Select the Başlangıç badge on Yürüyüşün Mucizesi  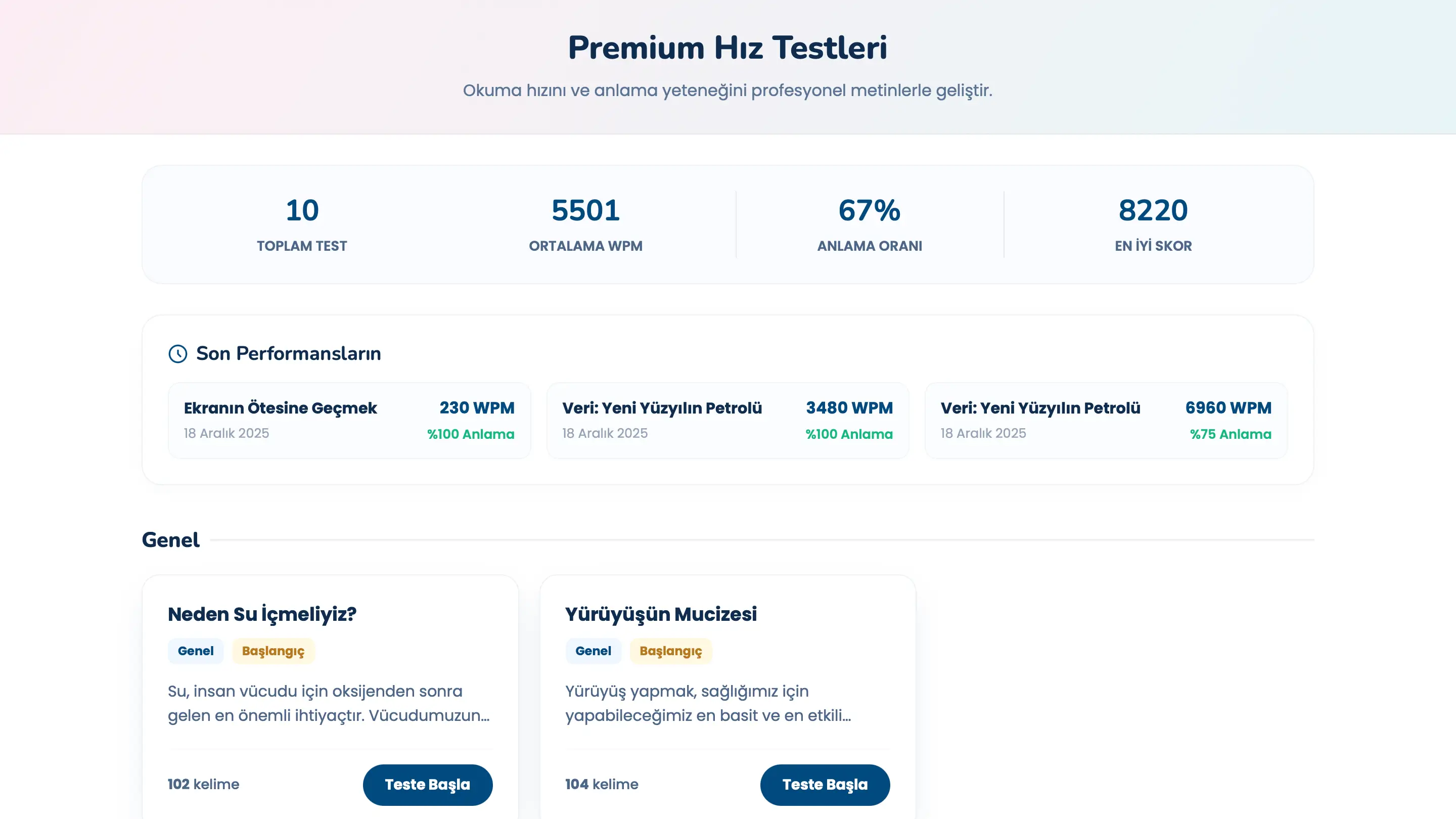[x=671, y=651]
